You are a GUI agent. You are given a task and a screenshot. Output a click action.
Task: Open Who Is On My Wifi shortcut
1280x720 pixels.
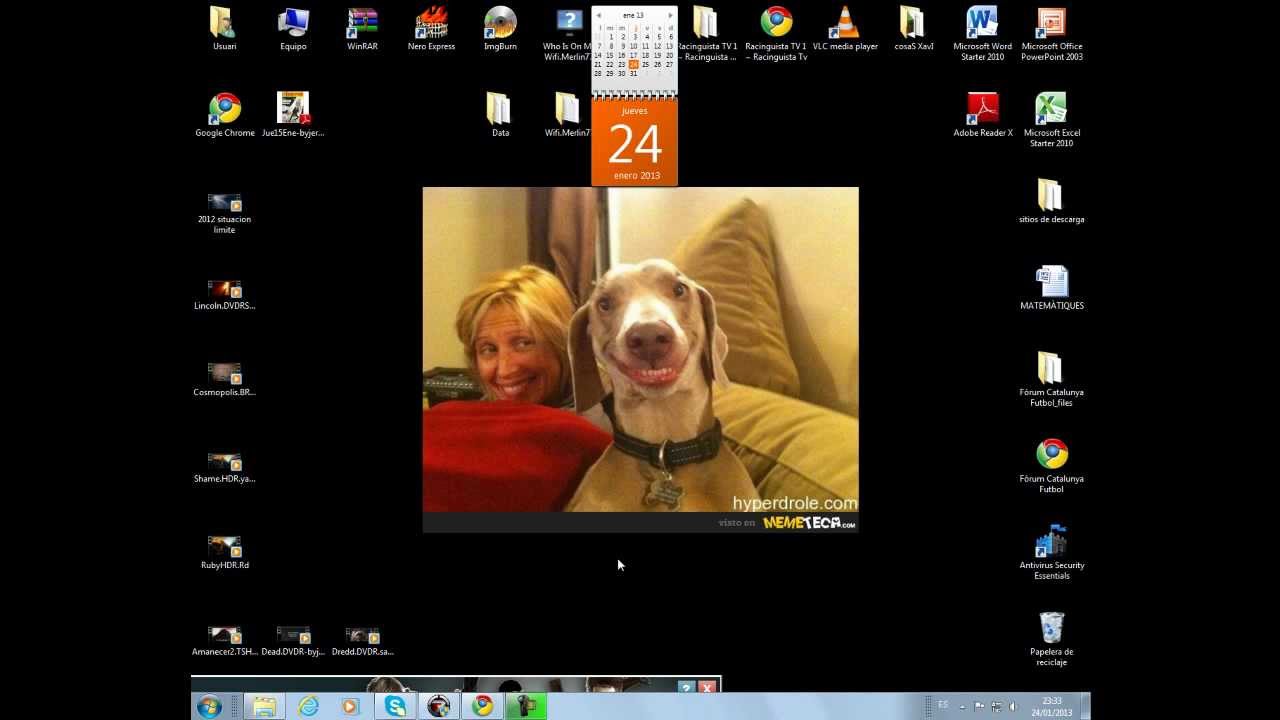567,34
